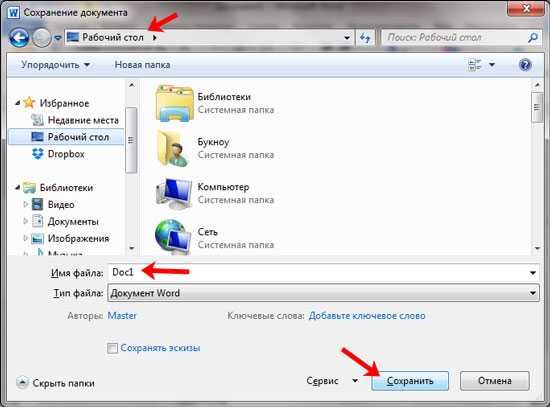Open the Сервис tools dropdown
The height and width of the screenshot is (407, 550).
pyautogui.click(x=332, y=381)
